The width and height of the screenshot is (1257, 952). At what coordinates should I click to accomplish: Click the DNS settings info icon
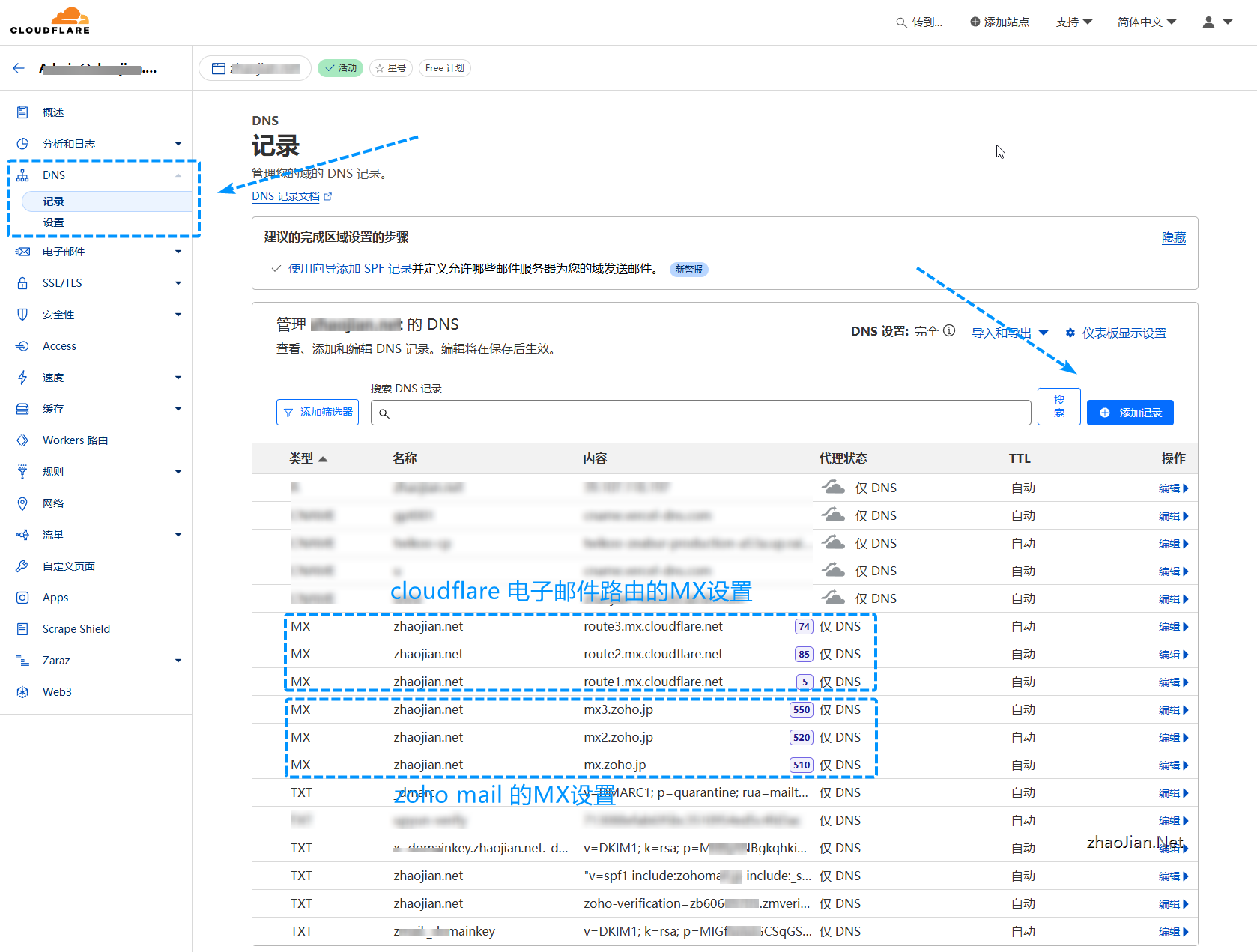pos(949,331)
